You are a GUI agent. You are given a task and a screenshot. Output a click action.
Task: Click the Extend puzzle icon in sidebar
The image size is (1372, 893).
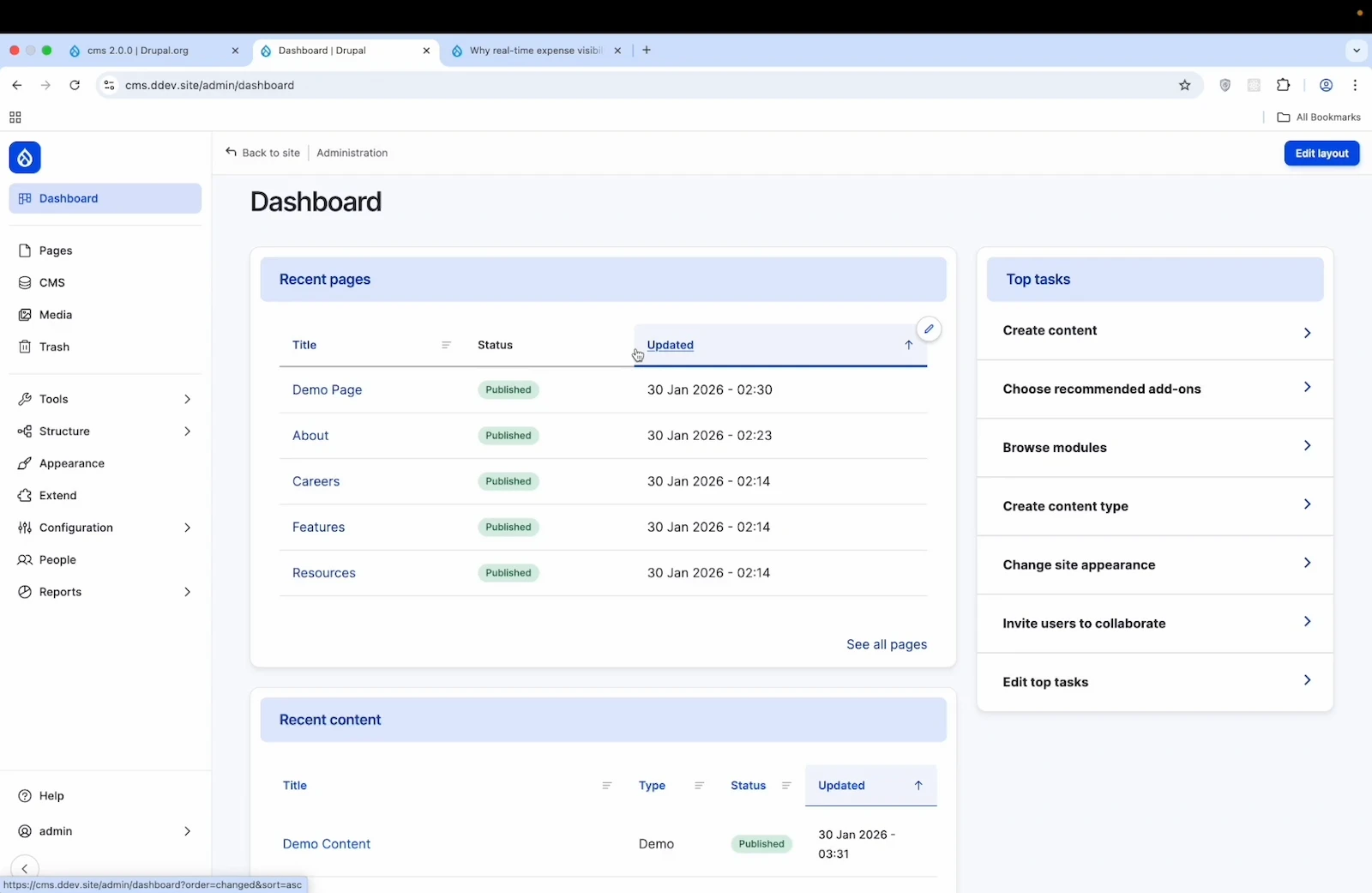pos(25,496)
